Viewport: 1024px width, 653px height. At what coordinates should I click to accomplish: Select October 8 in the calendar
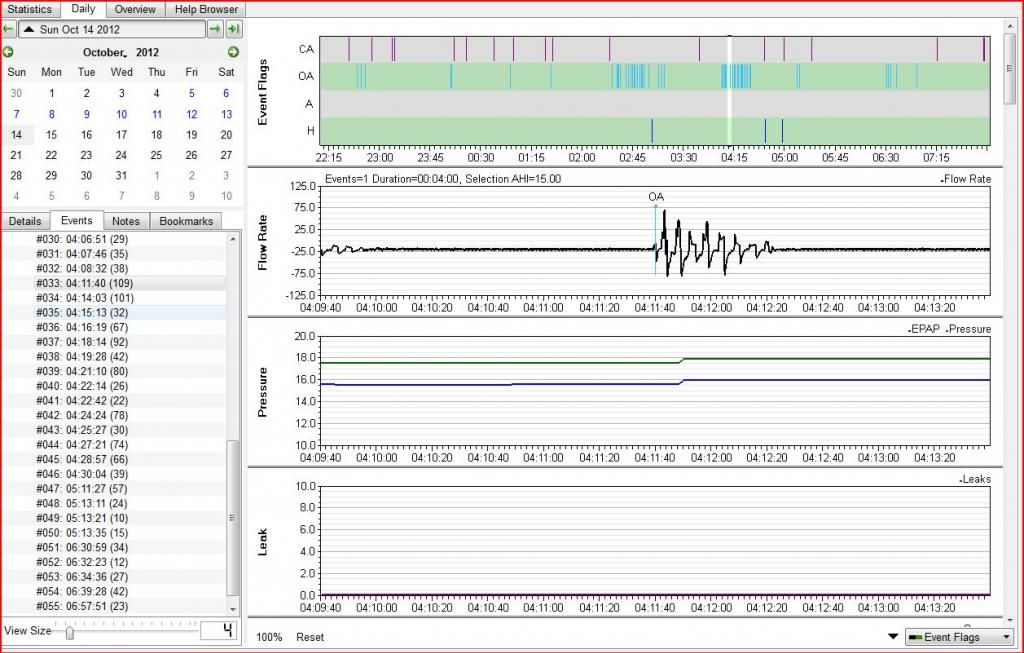tap(52, 114)
